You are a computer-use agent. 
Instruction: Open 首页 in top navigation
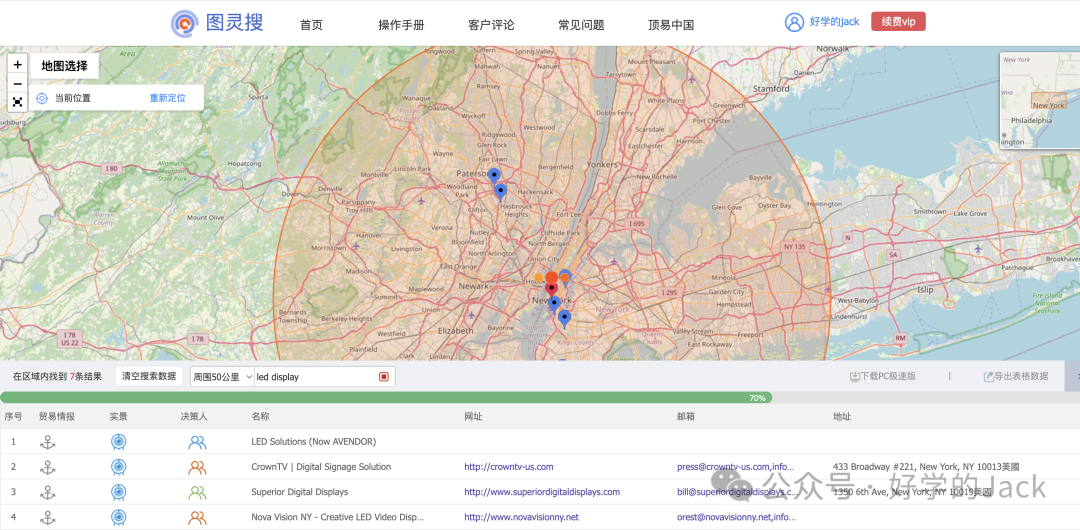coord(311,25)
